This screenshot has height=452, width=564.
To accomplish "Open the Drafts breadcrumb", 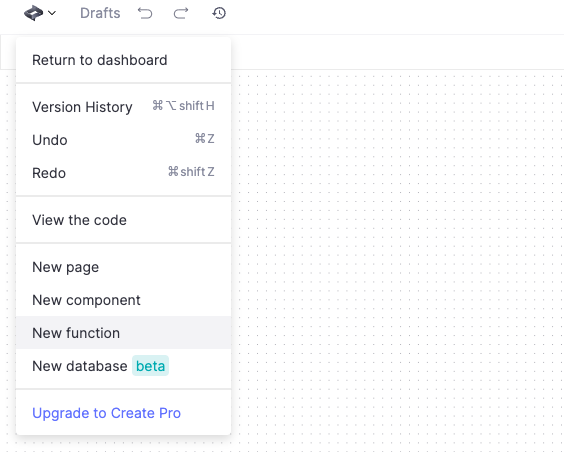I will [x=100, y=13].
